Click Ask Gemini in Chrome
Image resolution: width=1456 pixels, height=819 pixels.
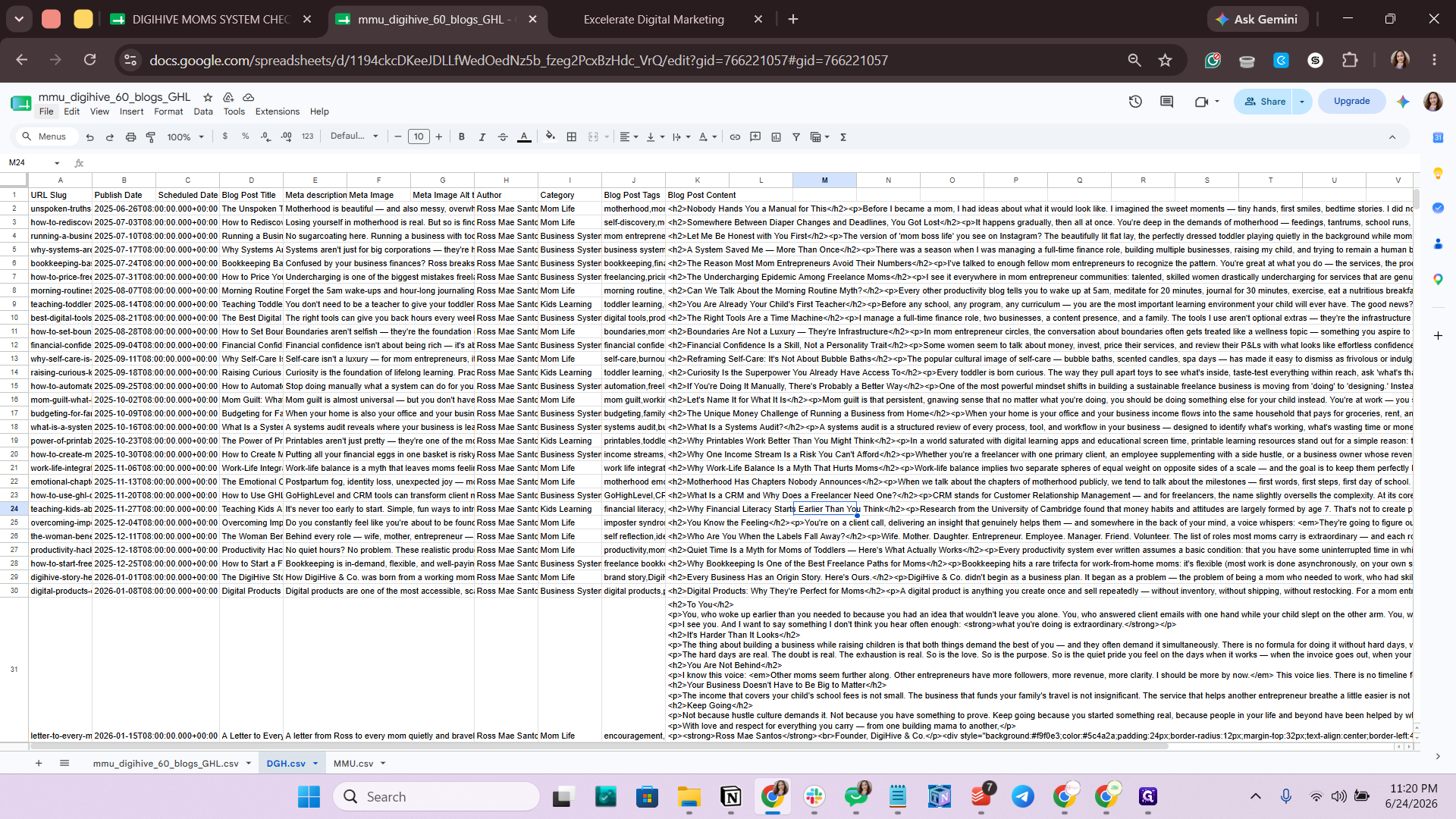coord(1257,19)
